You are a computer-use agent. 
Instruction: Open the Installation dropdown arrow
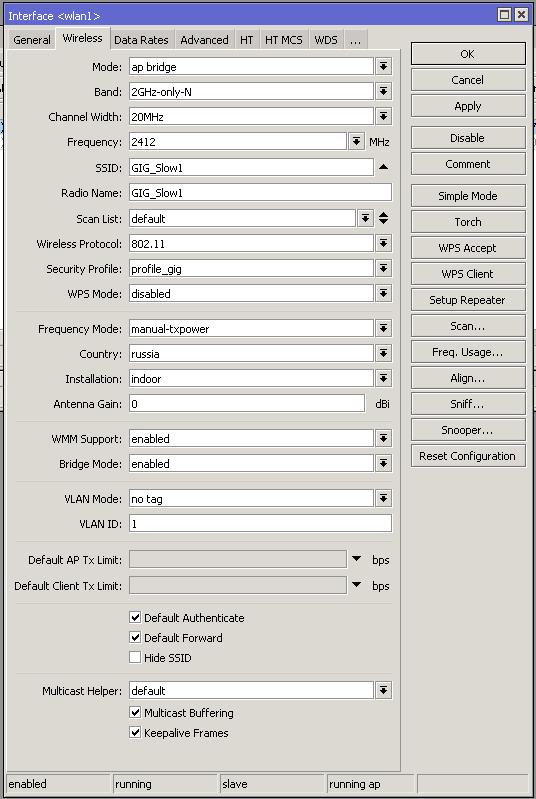(384, 378)
